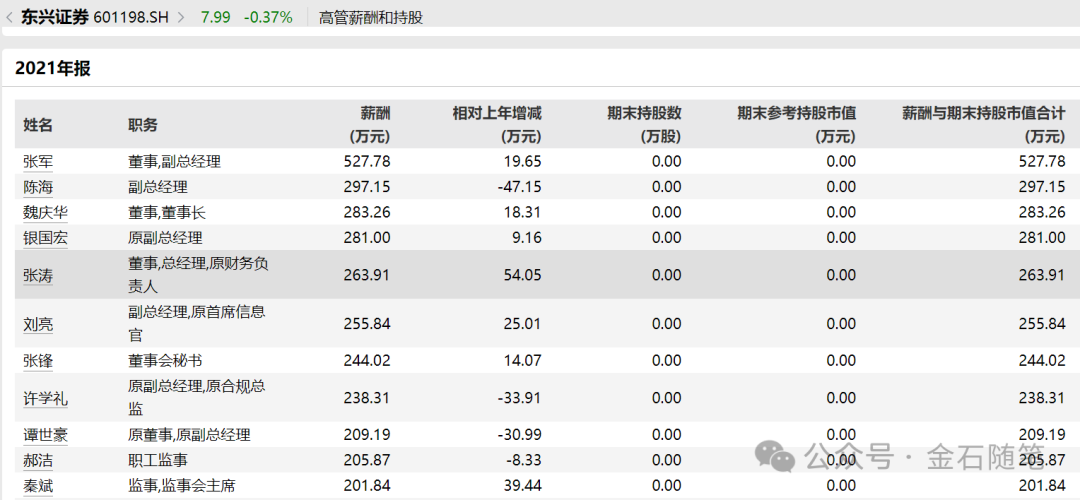Open executive 陈海 profile link
Image resolution: width=1080 pixels, height=500 pixels.
pos(38,187)
